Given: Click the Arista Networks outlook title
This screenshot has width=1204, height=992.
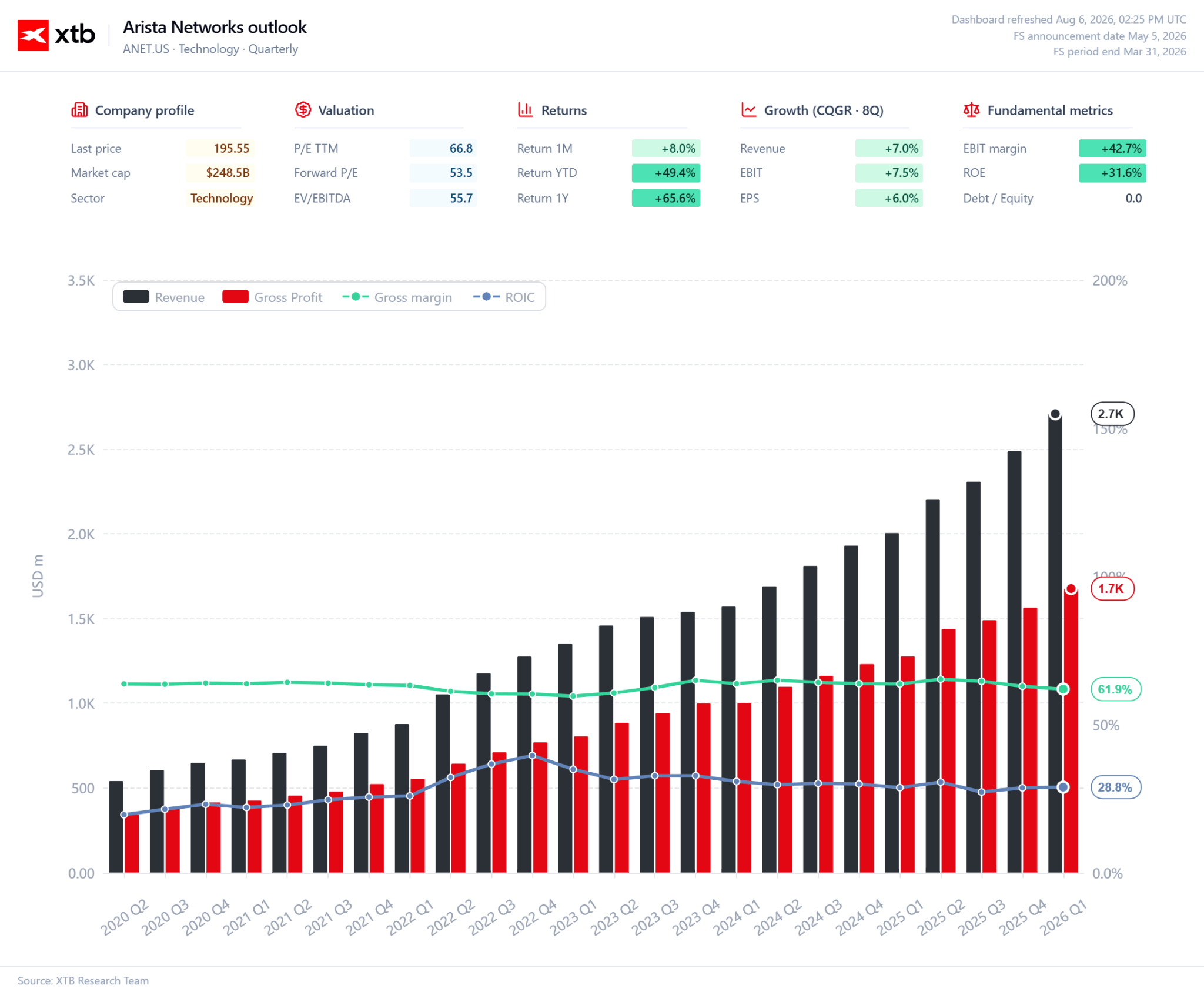Looking at the screenshot, I should click(x=215, y=27).
